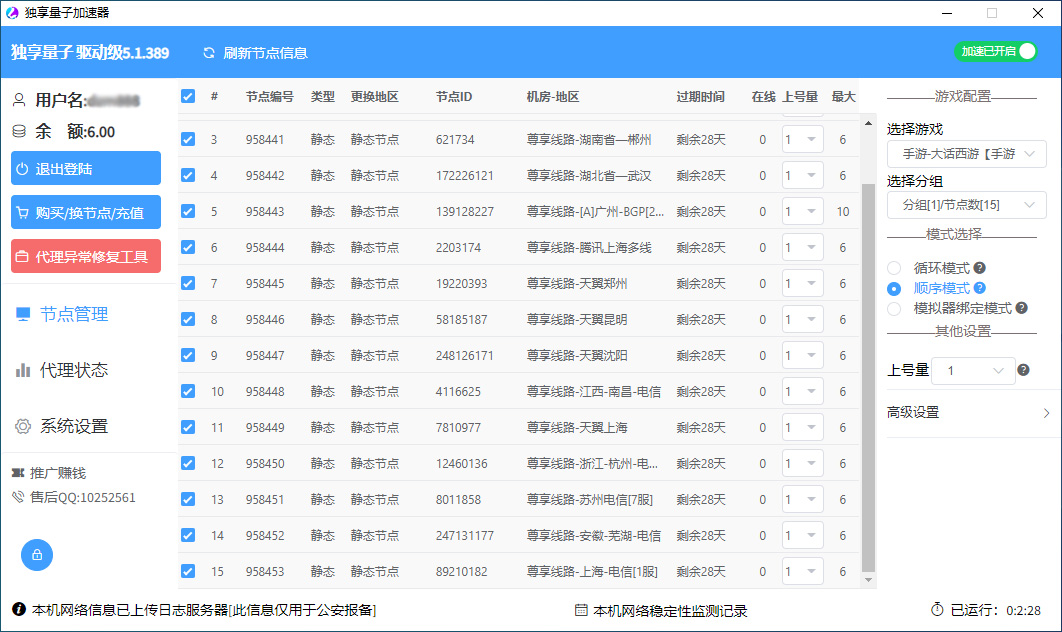Click the 节点编号 column header
The width and height of the screenshot is (1062, 632).
point(270,97)
